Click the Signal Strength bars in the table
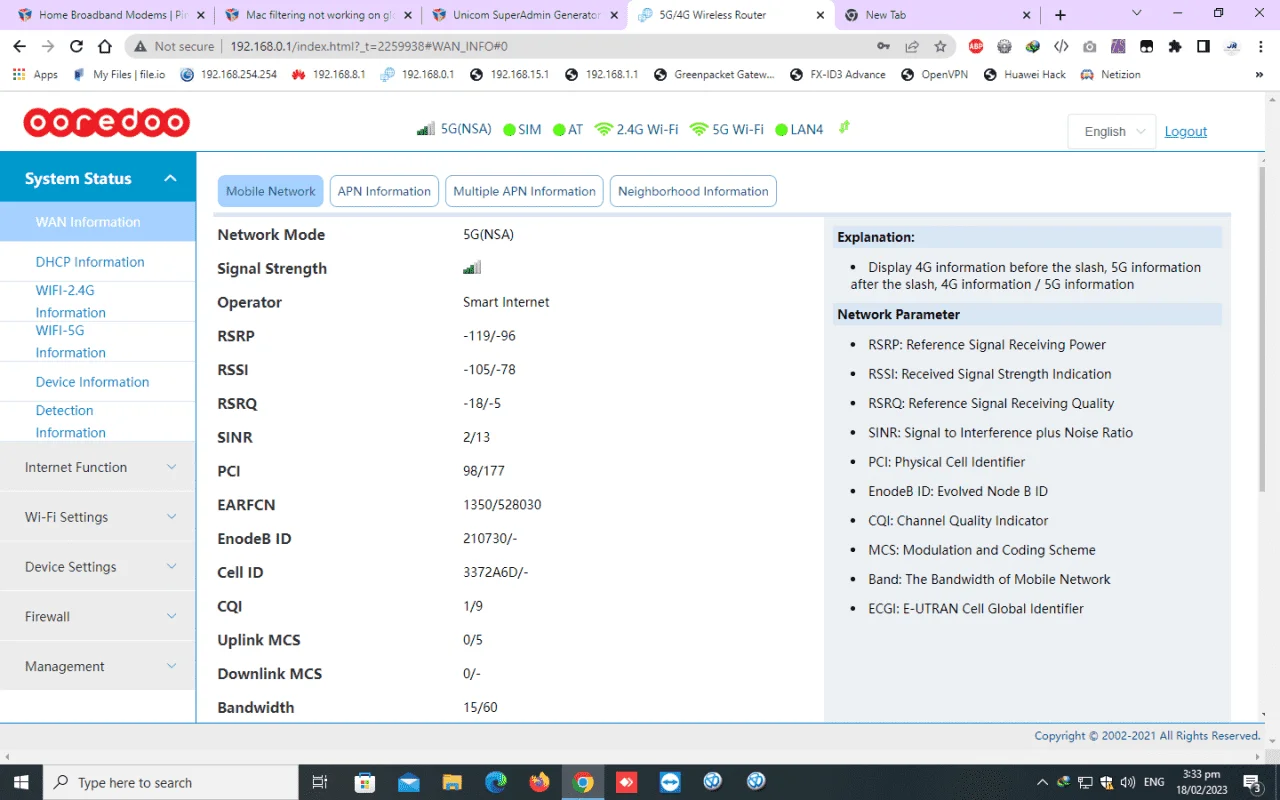The height and width of the screenshot is (800, 1280). [472, 268]
